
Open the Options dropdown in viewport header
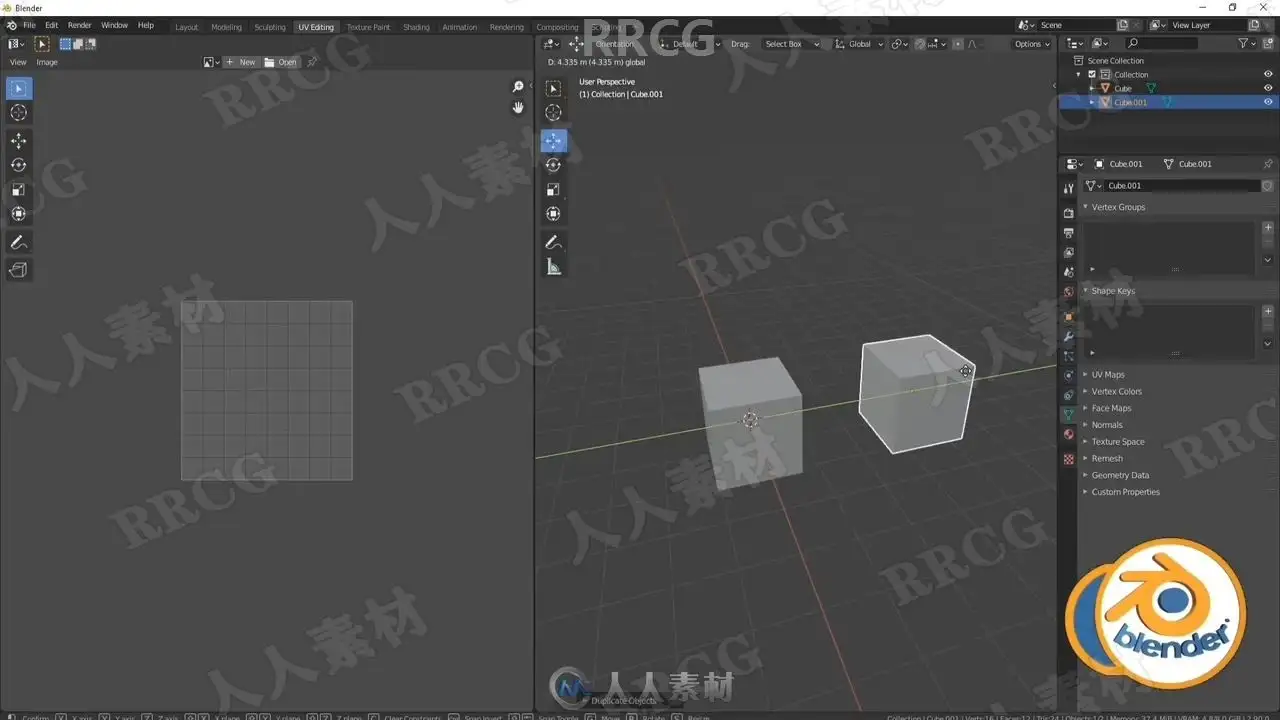[x=1032, y=44]
